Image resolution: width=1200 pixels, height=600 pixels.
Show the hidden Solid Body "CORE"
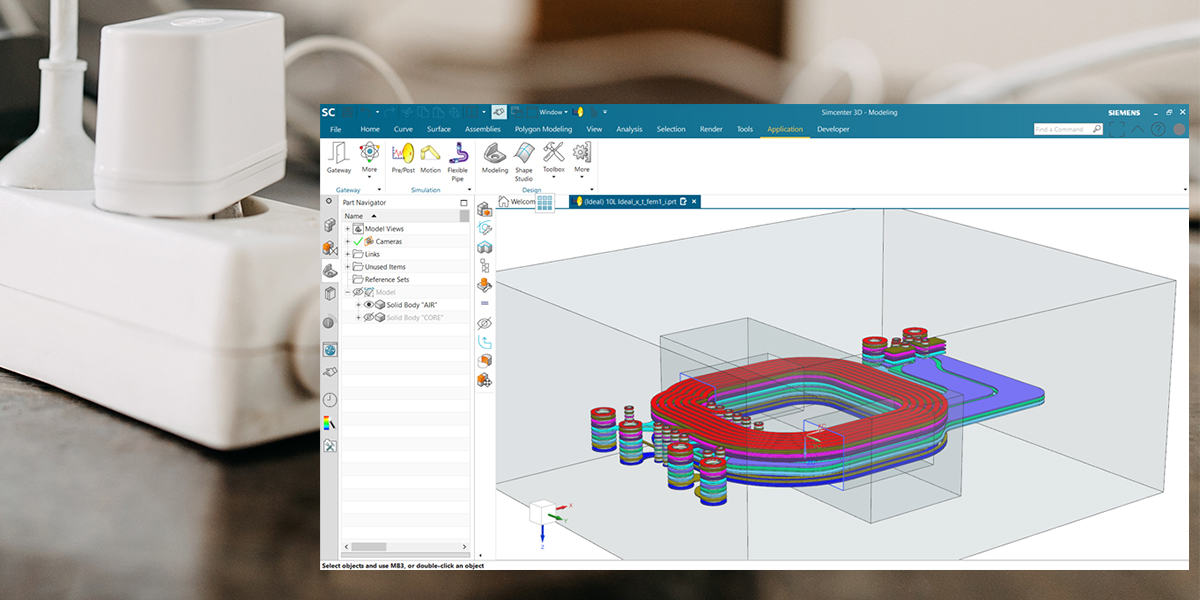tap(368, 318)
